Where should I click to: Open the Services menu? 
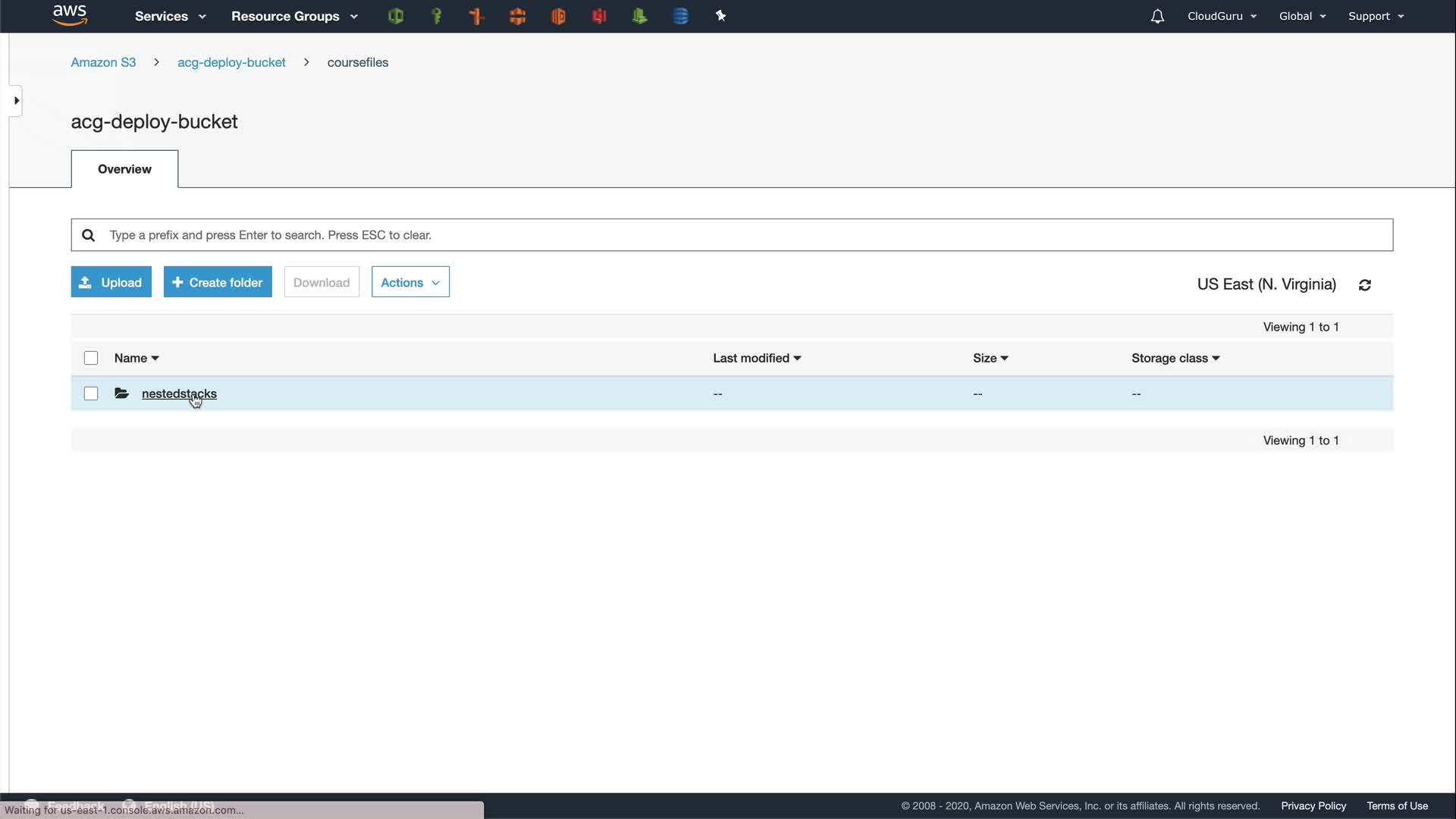click(x=170, y=16)
